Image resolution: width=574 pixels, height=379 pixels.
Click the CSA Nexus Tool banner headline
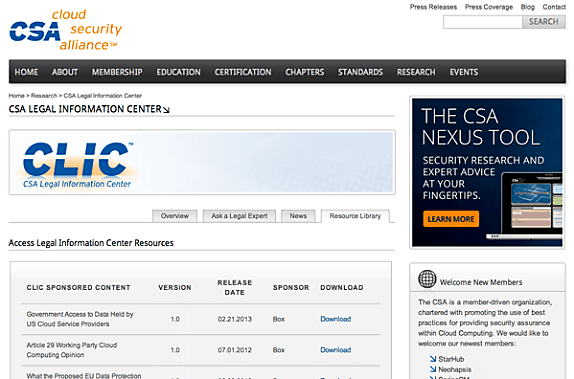click(x=481, y=127)
